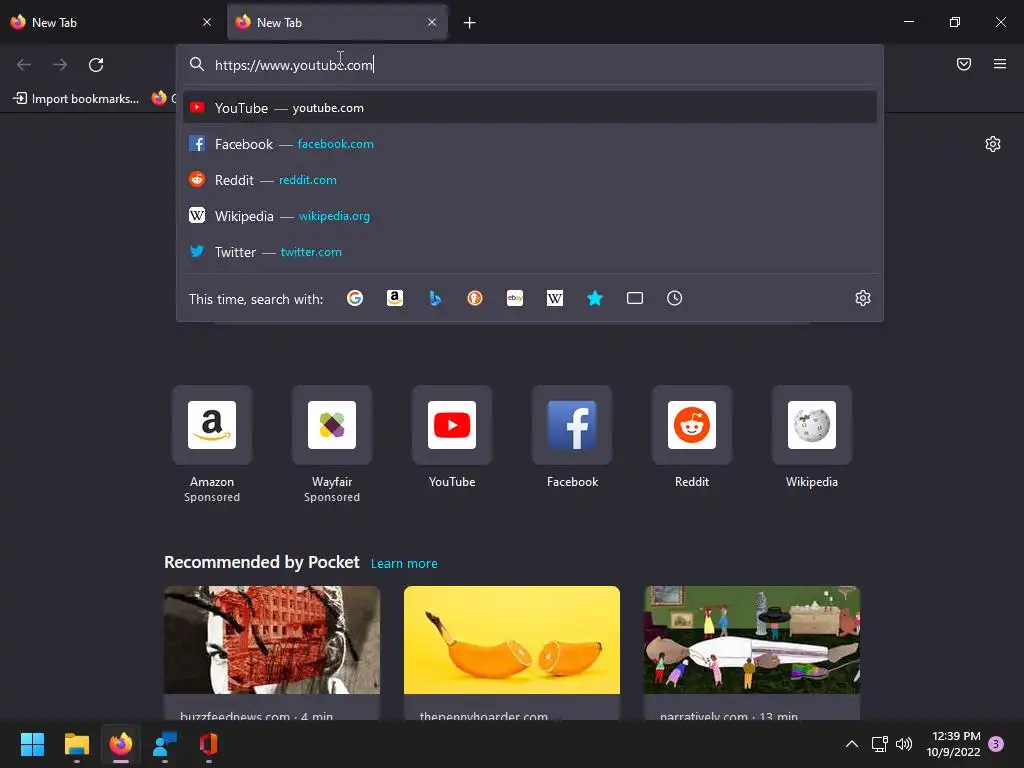The image size is (1024, 768).
Task: Open Microsoft Office from taskbar
Action: pyautogui.click(x=208, y=744)
